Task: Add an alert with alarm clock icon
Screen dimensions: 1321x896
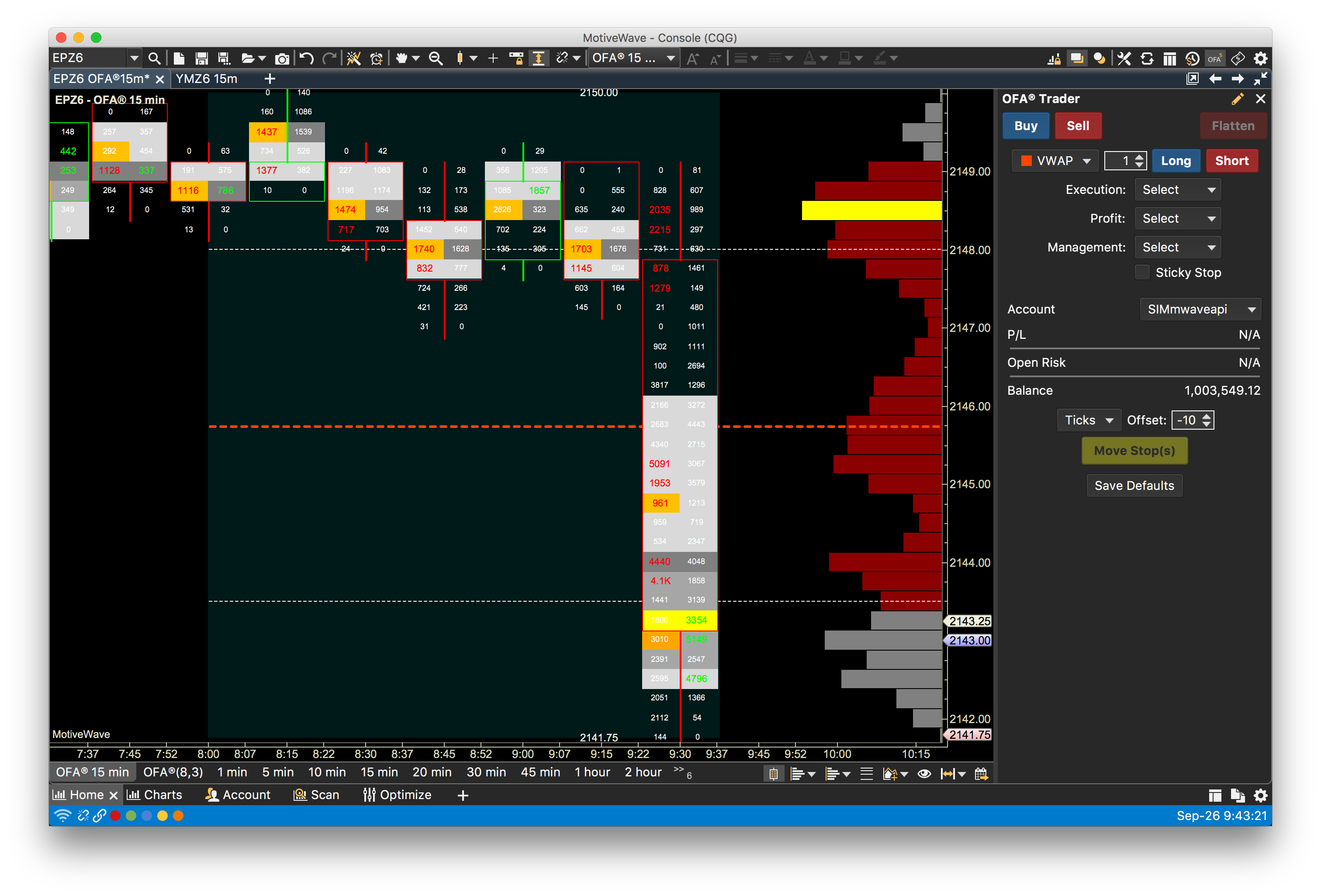Action: [x=376, y=58]
